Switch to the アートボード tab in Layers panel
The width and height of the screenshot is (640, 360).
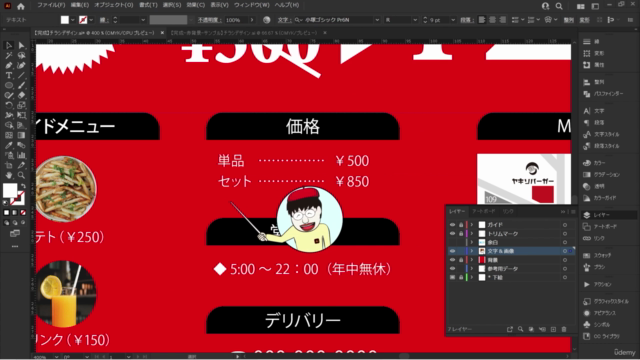[483, 211]
